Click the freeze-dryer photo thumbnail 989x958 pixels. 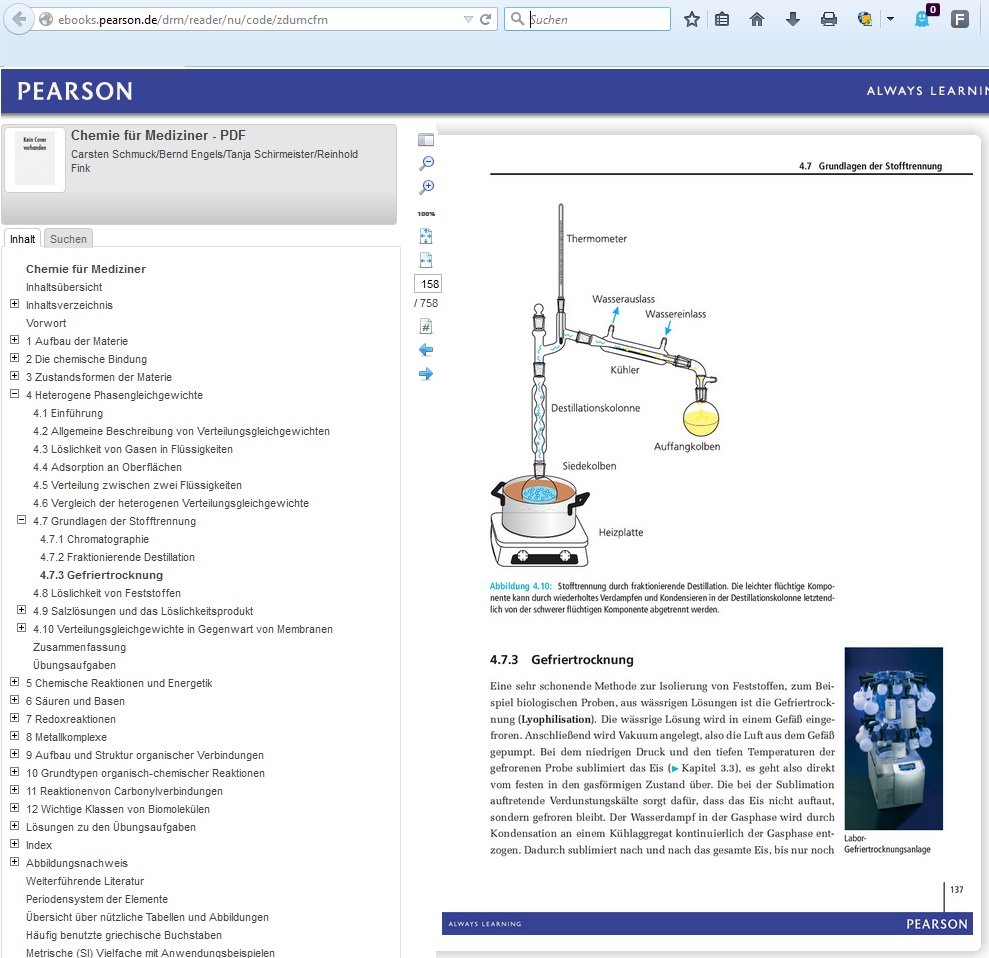click(x=893, y=738)
